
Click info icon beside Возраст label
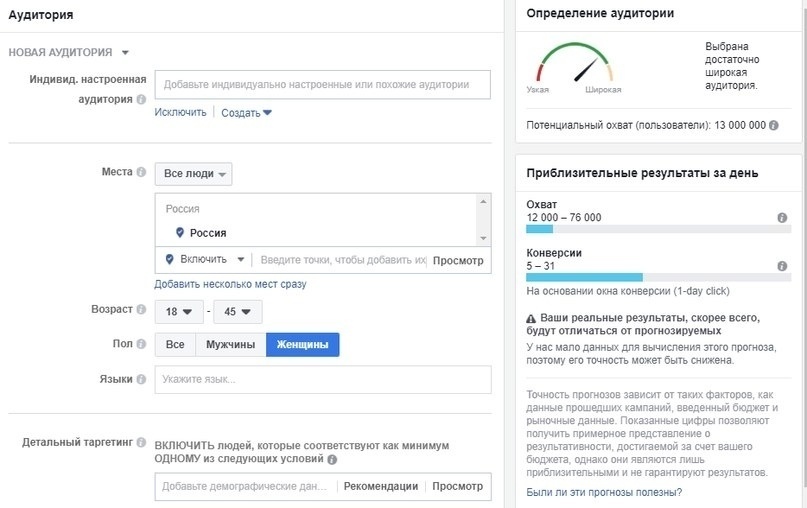click(141, 309)
